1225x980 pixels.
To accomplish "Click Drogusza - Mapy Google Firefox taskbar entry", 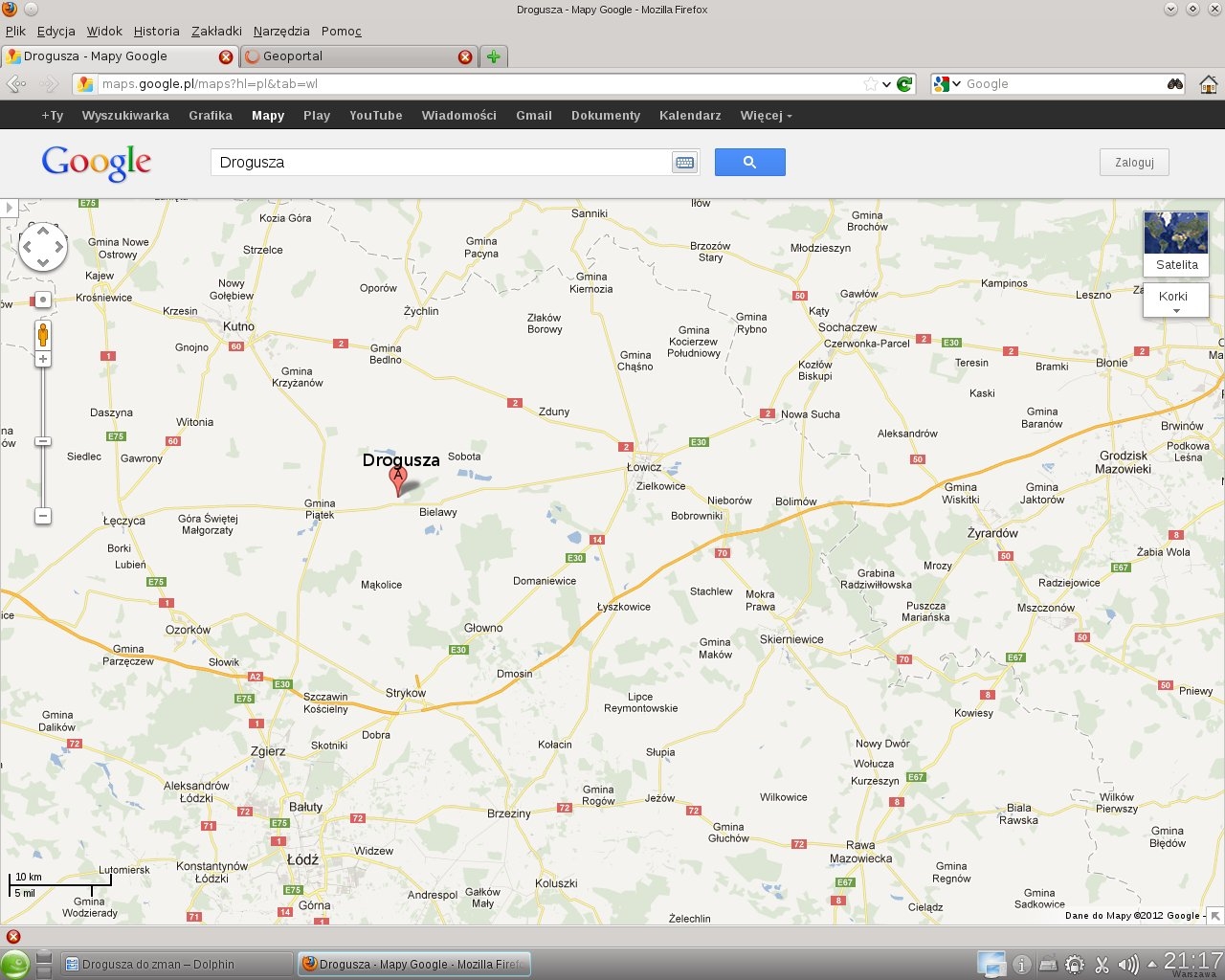I will point(413,964).
